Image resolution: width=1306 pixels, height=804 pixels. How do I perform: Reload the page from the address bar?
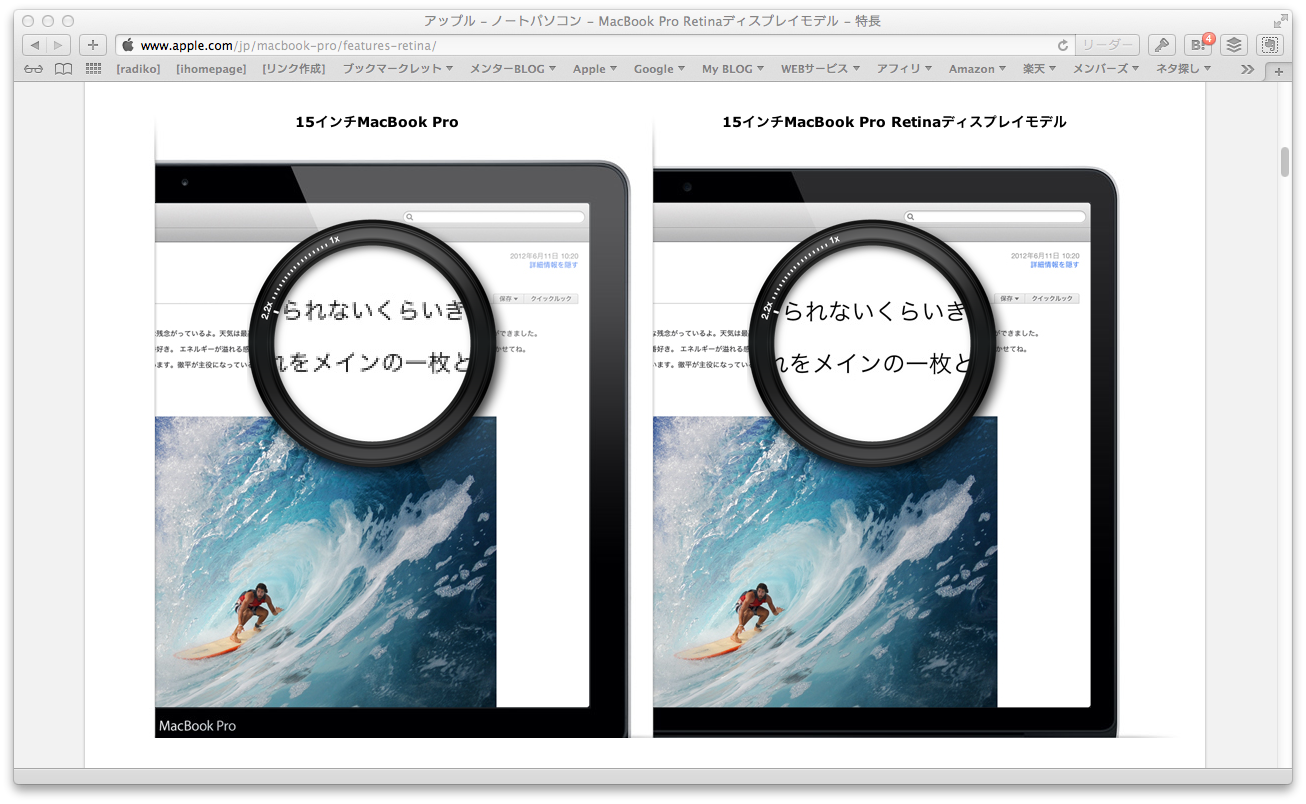pos(1063,45)
